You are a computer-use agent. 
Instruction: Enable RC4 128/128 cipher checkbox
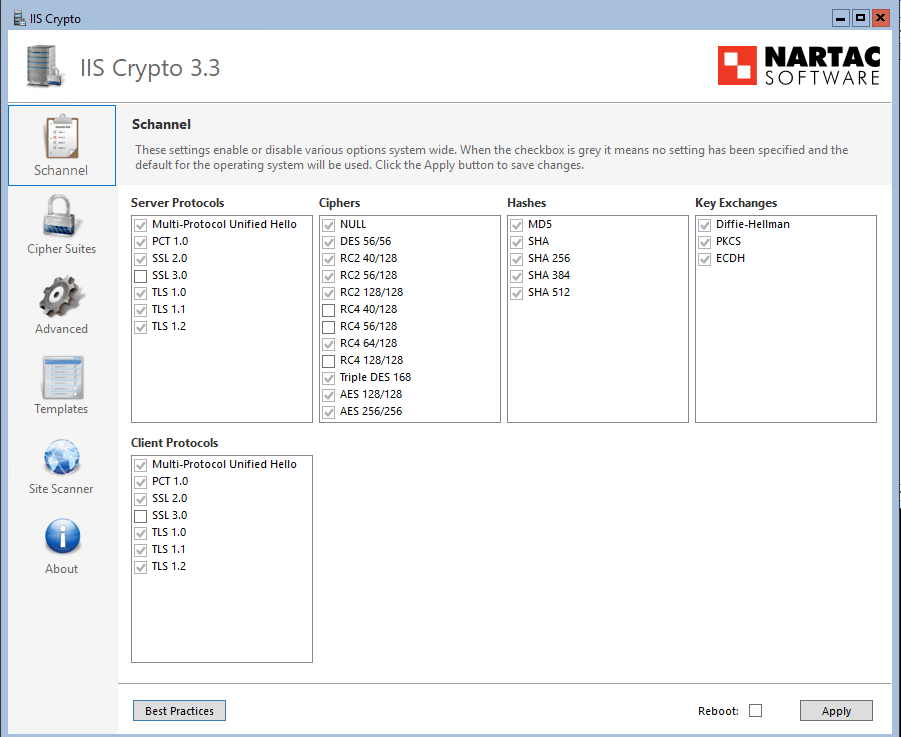[x=329, y=360]
